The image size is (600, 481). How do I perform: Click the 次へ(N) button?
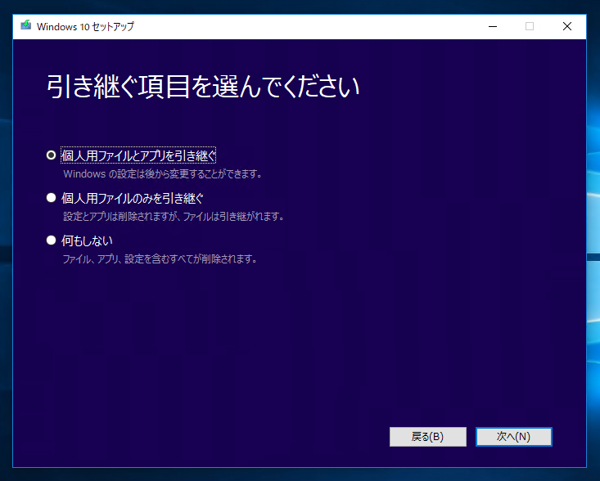click(x=514, y=437)
